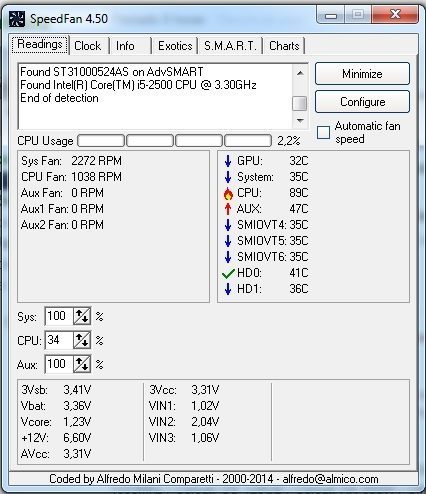Open the Charts tab
Viewport: 426px width, 494px height.
point(284,46)
